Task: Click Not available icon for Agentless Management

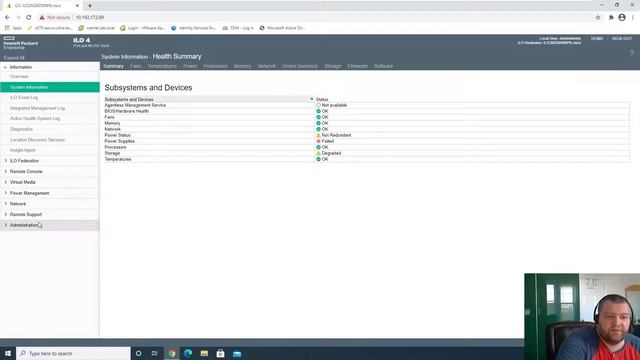Action: tap(318, 105)
